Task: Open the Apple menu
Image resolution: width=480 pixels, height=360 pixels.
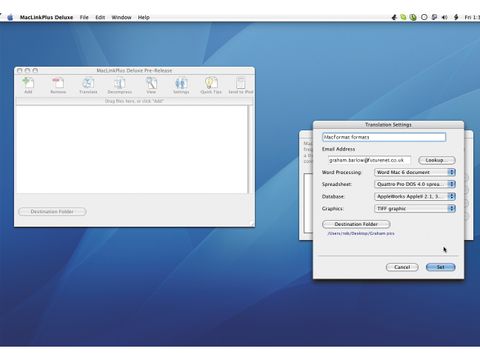Action: click(10, 17)
